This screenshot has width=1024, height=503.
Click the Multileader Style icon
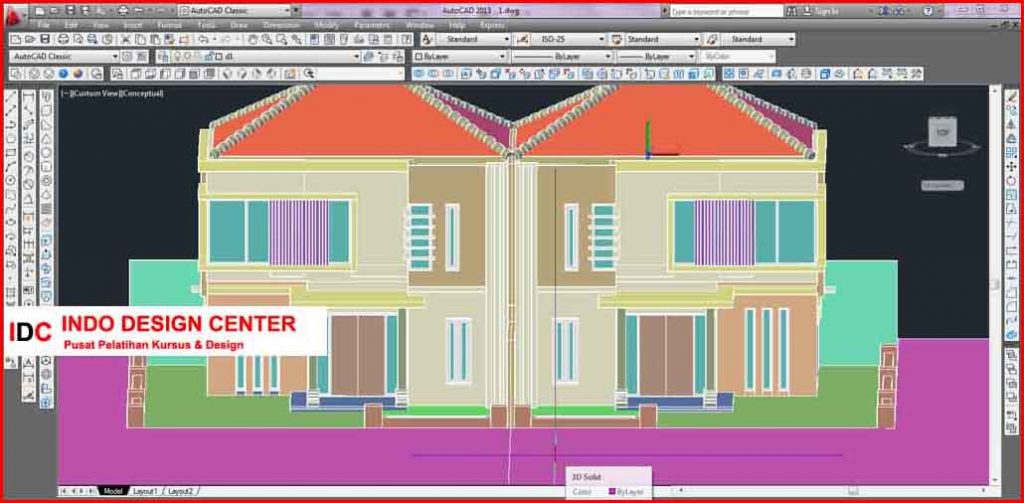(712, 39)
